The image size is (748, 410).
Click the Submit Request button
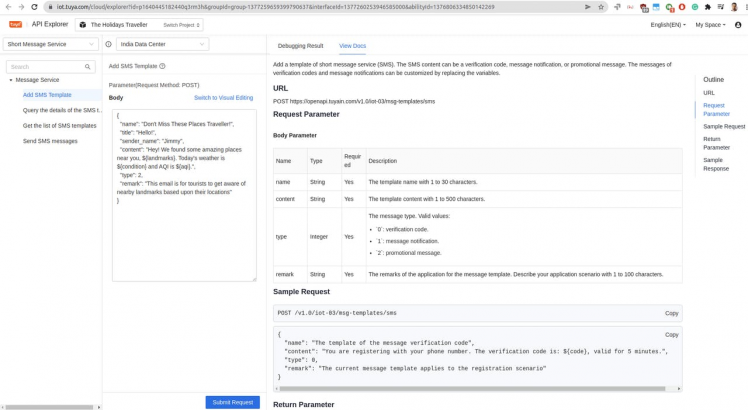(x=232, y=402)
